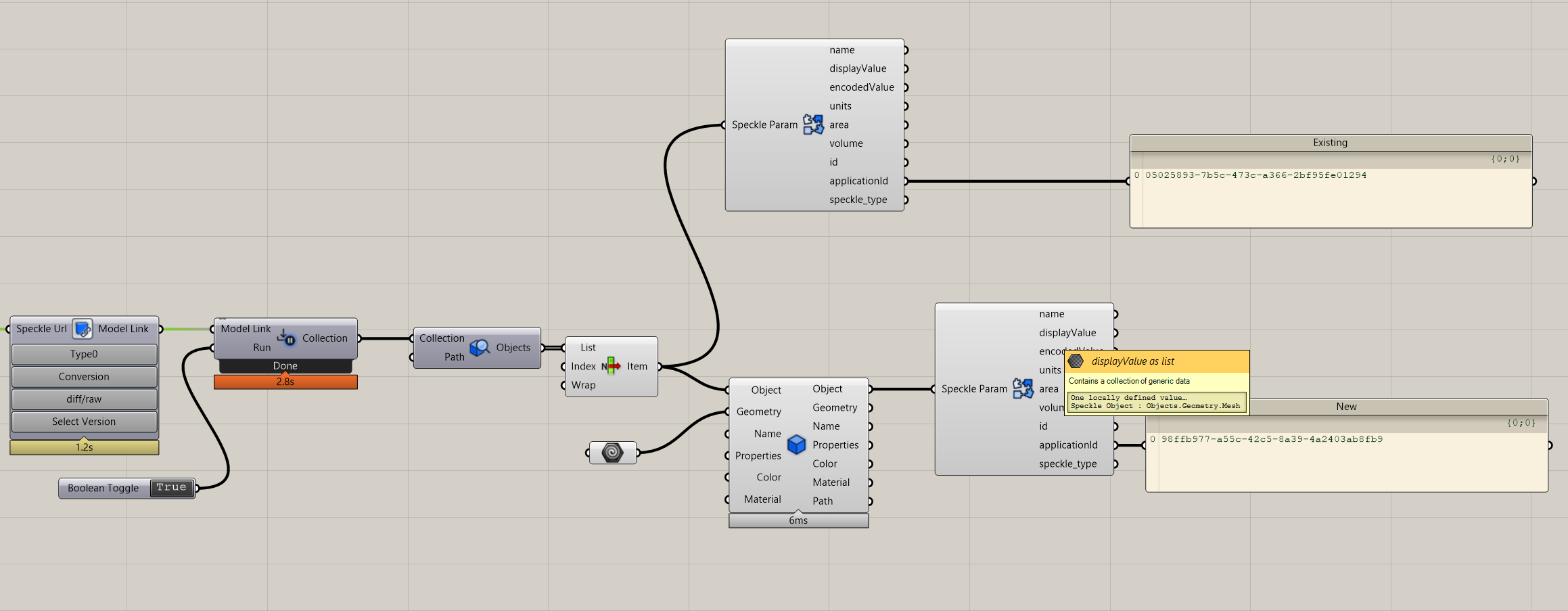Click the Wrap input on List Item
The height and width of the screenshot is (611, 1568).
(x=583, y=385)
